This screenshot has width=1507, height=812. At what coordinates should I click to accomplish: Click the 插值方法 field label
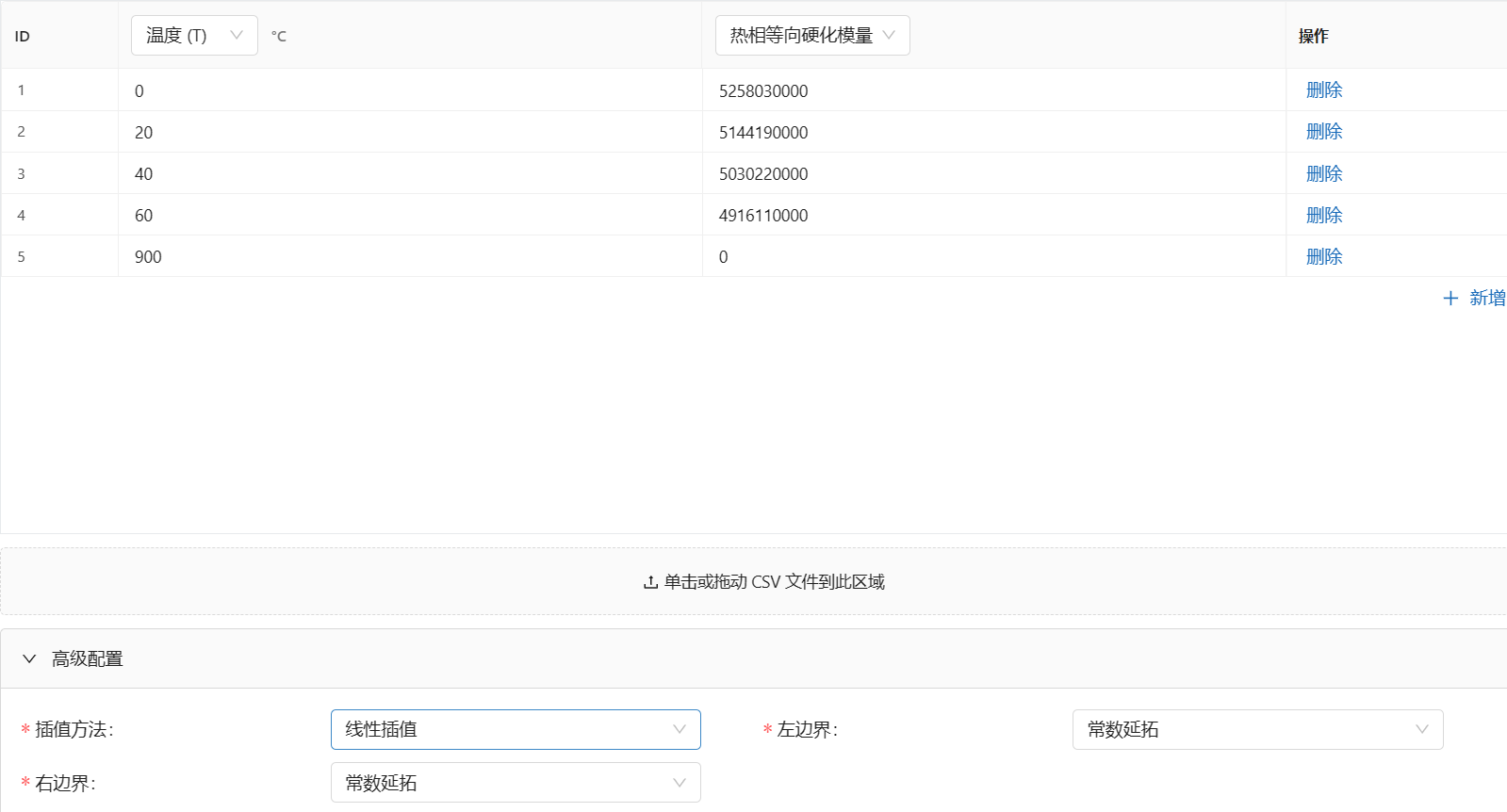pos(74,729)
